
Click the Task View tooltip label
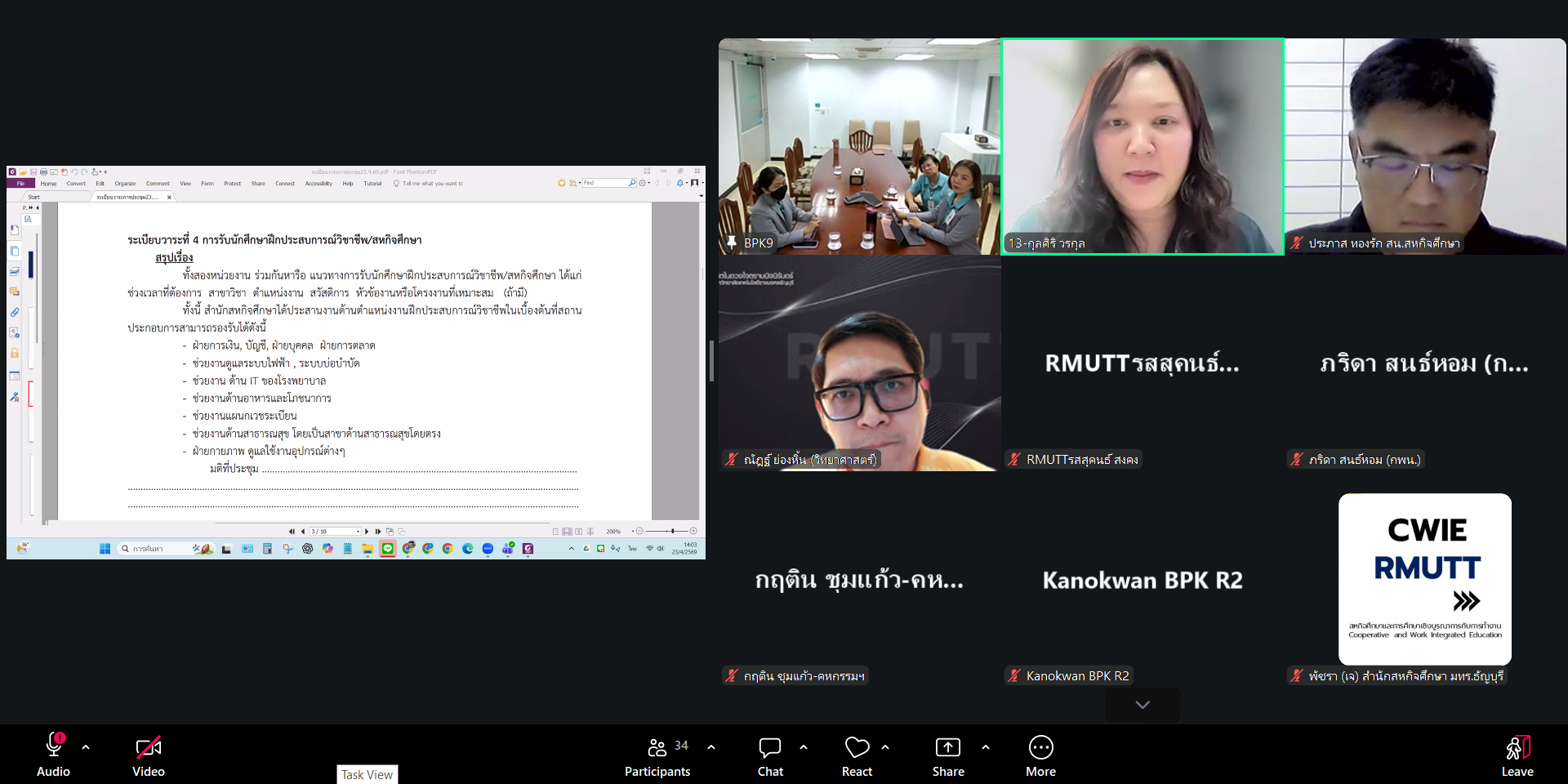click(367, 774)
